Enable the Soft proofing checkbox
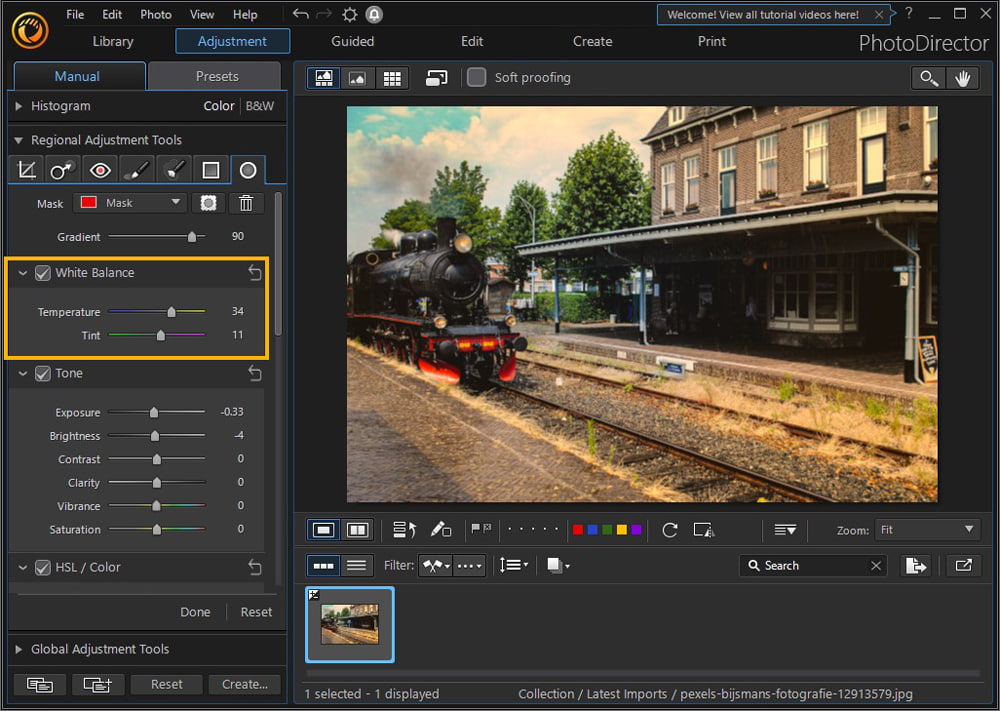This screenshot has height=711, width=1000. pyautogui.click(x=476, y=77)
